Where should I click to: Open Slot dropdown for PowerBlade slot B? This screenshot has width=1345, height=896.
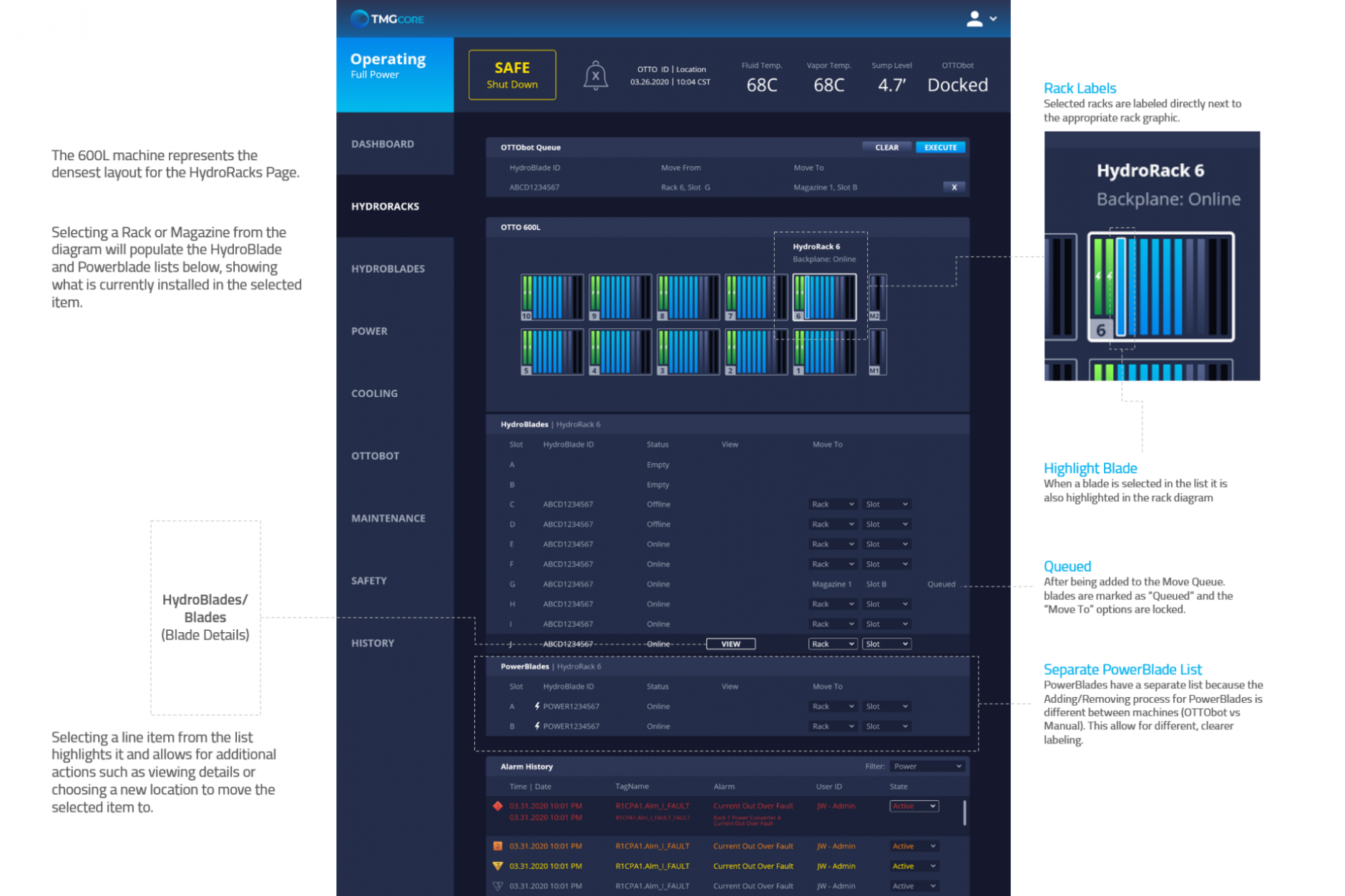point(886,726)
